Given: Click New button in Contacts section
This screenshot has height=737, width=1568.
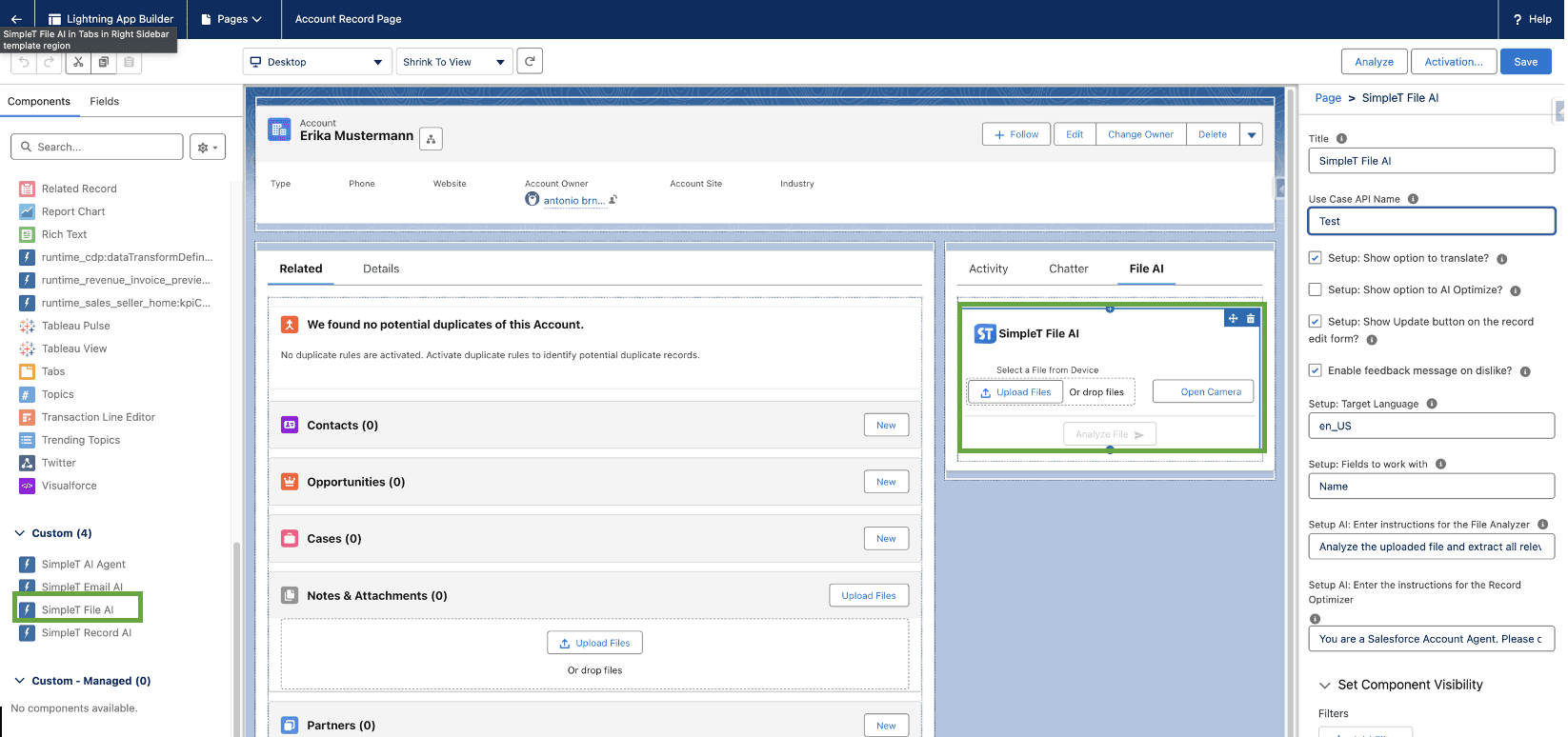Looking at the screenshot, I should pos(886,426).
